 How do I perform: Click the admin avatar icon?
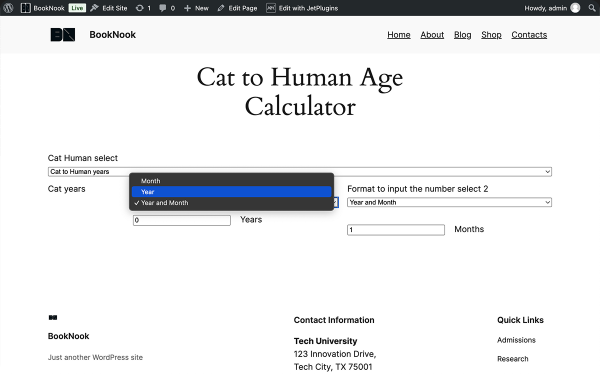(x=575, y=8)
